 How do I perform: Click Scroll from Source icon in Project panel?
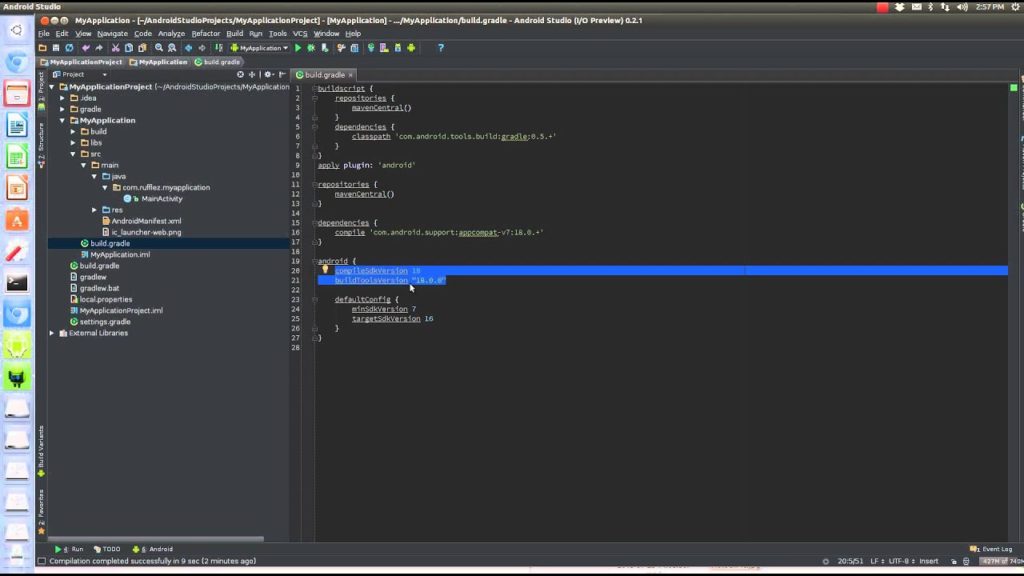click(240, 74)
